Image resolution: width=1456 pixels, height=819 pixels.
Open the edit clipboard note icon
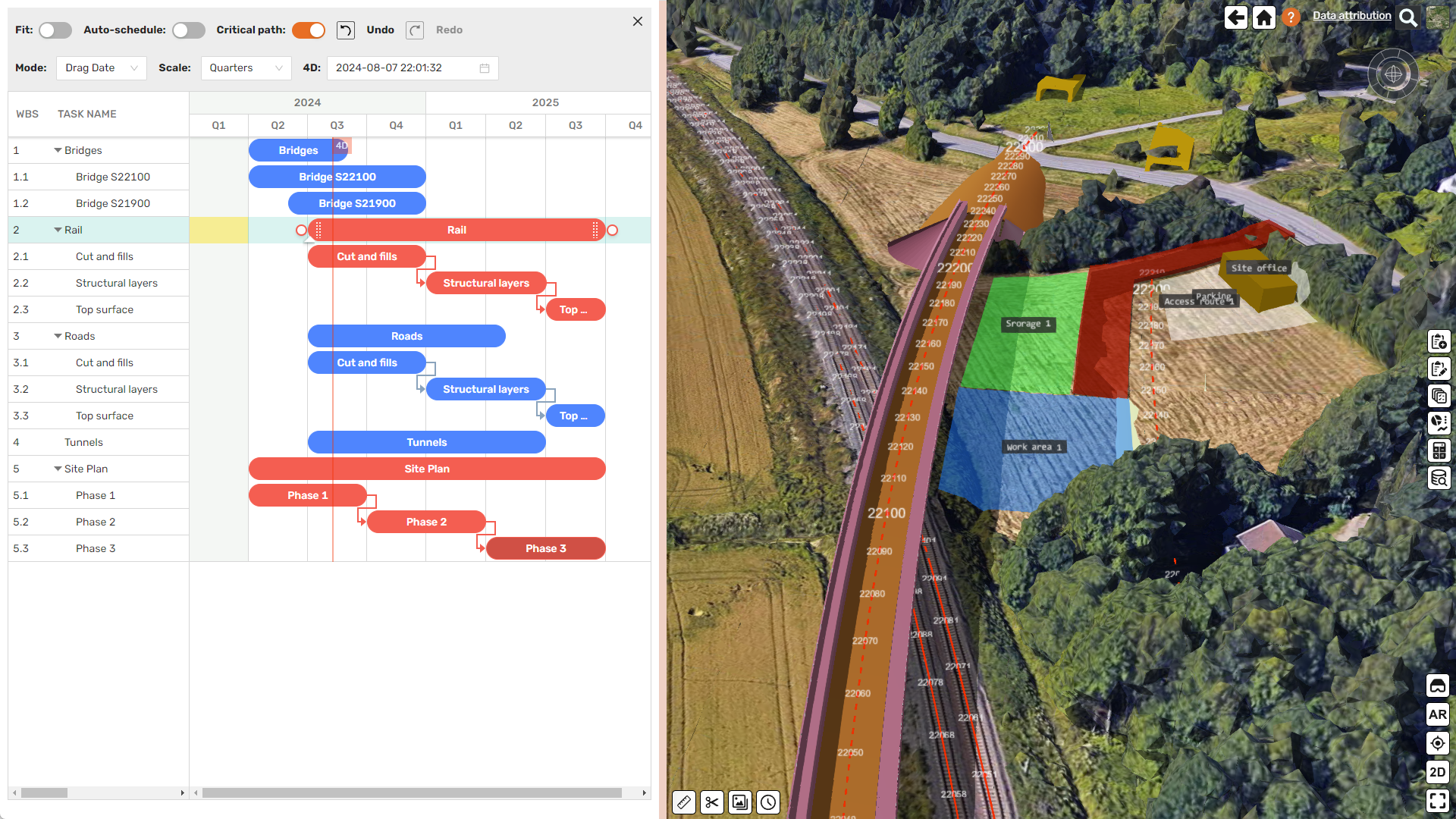(1439, 369)
